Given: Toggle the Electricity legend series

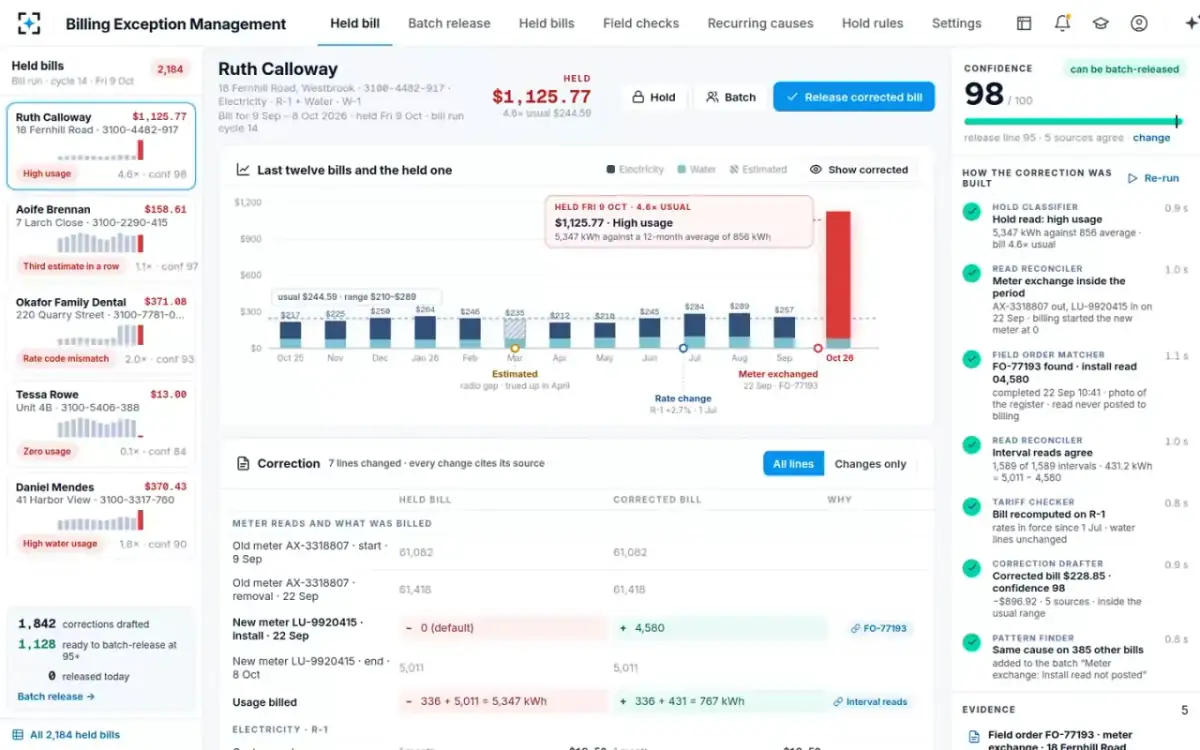Looking at the screenshot, I should coord(635,170).
